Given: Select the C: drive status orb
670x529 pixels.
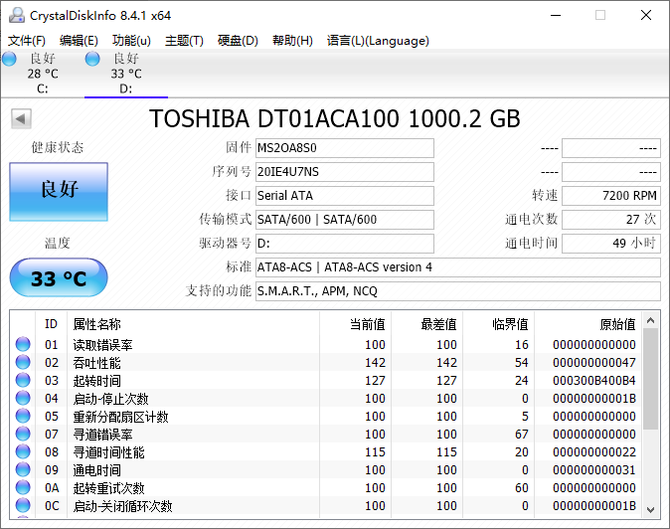Looking at the screenshot, I should (x=9, y=60).
